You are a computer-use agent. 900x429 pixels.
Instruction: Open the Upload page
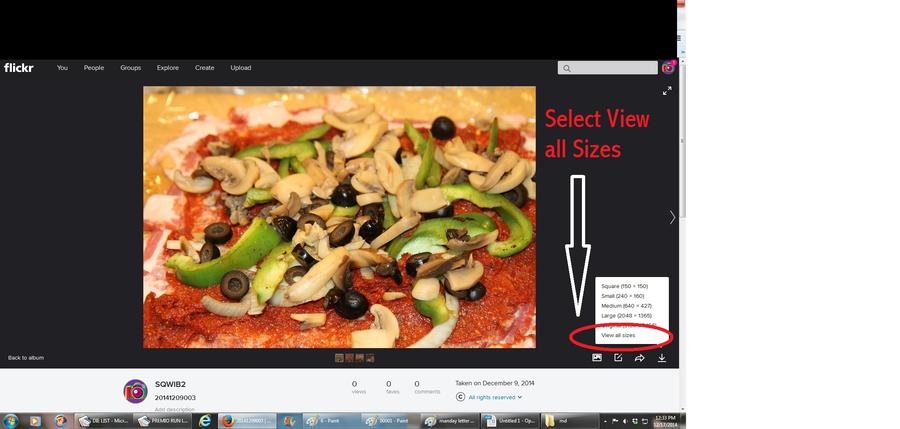click(x=241, y=68)
